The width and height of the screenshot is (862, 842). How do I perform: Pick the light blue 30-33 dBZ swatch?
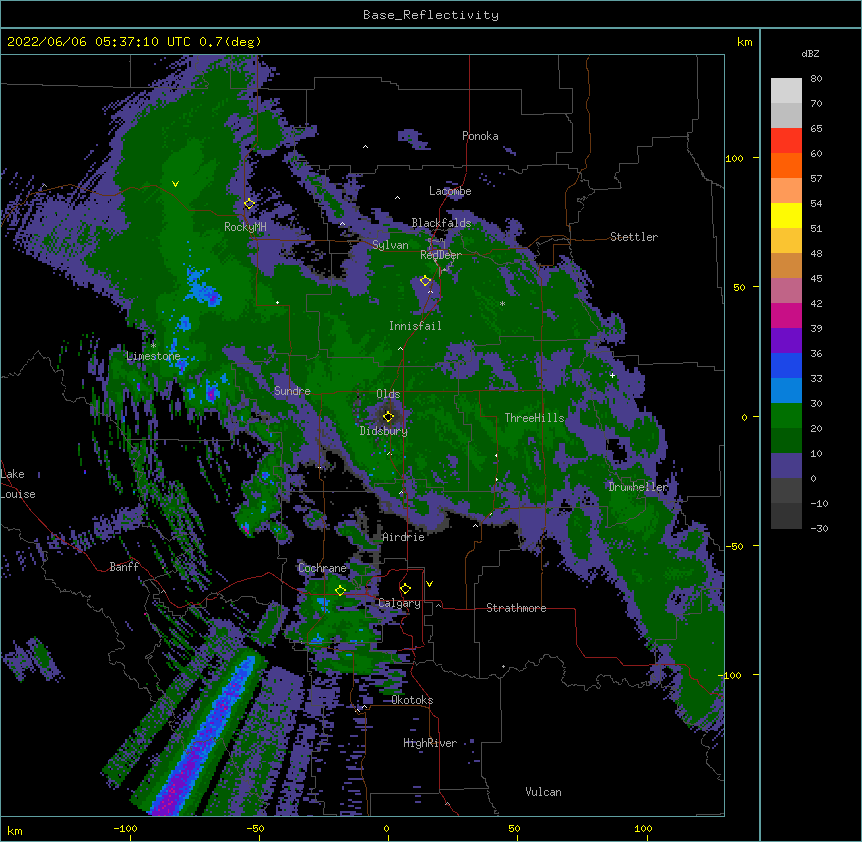tap(786, 391)
